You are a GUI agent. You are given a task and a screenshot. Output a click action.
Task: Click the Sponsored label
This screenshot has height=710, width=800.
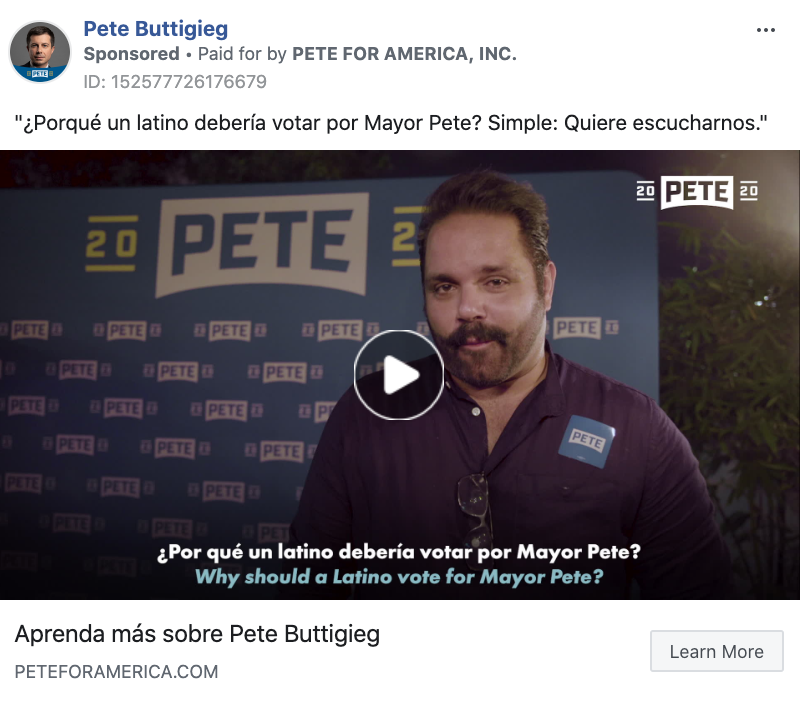point(132,54)
